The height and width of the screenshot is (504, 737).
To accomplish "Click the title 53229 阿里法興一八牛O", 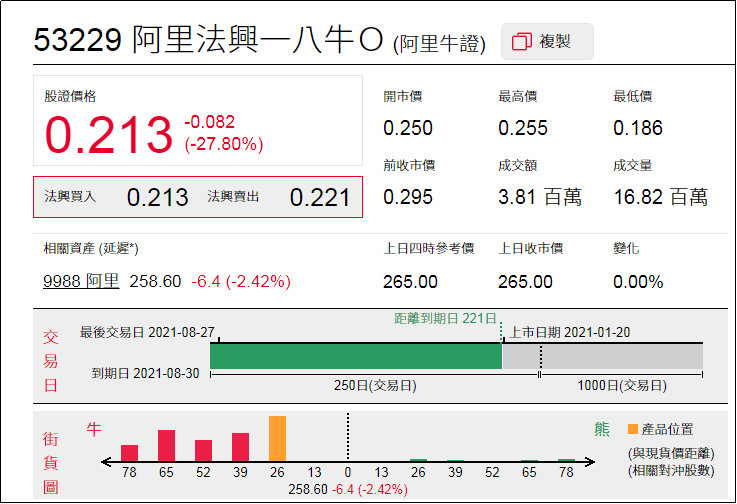I will click(x=209, y=39).
